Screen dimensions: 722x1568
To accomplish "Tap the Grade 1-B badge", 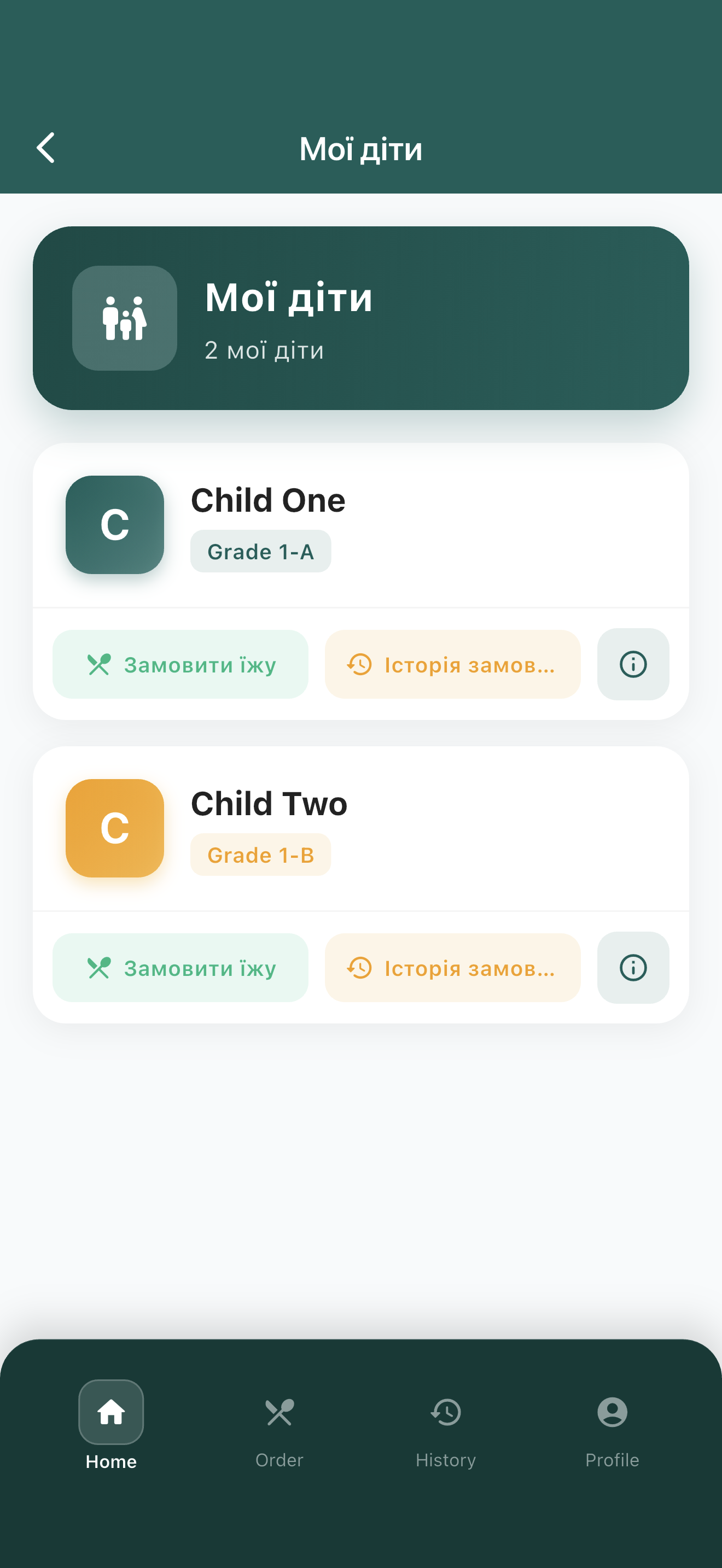I will 260,855.
